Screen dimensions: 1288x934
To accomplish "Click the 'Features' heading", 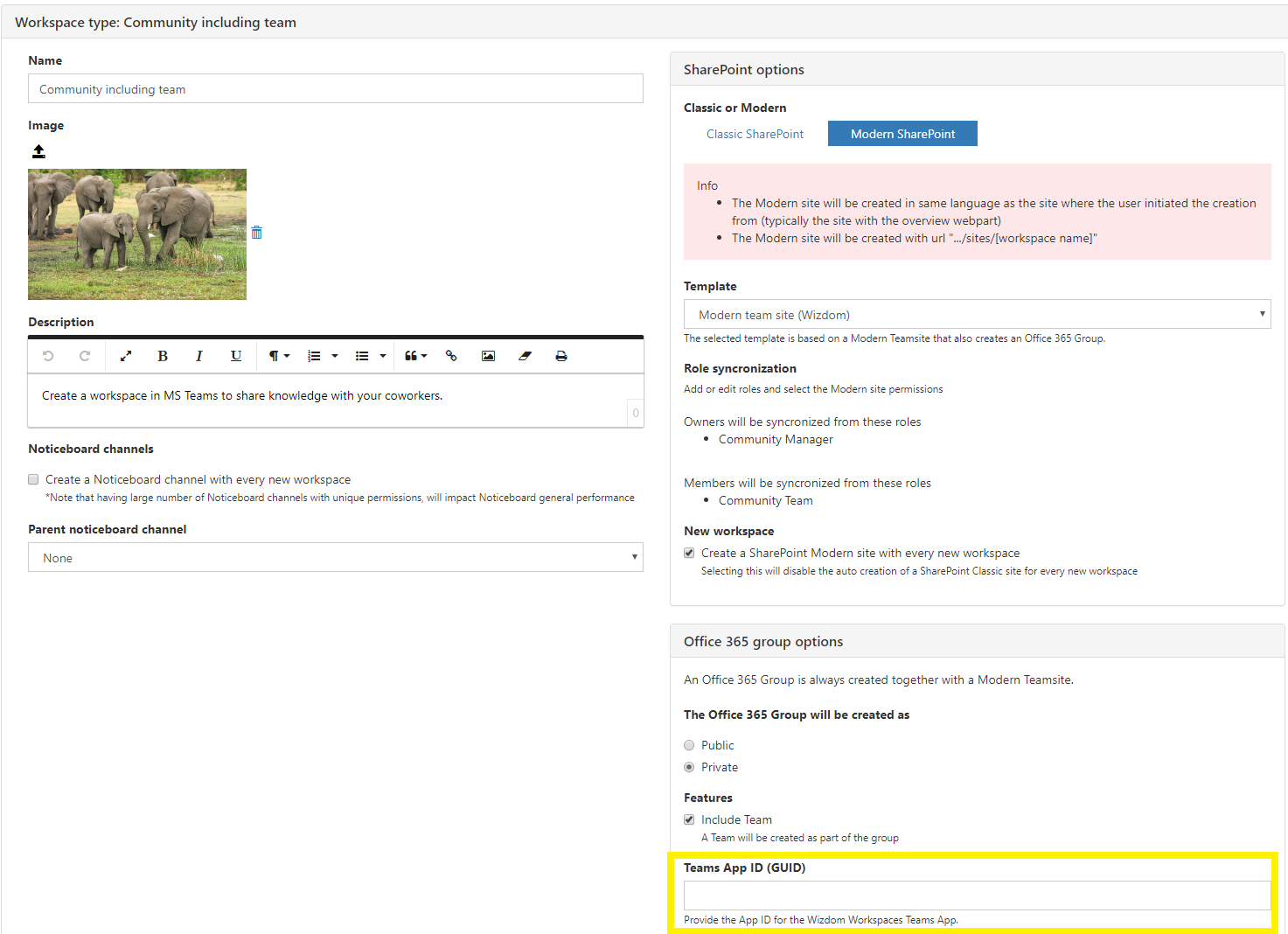I will pyautogui.click(x=708, y=798).
